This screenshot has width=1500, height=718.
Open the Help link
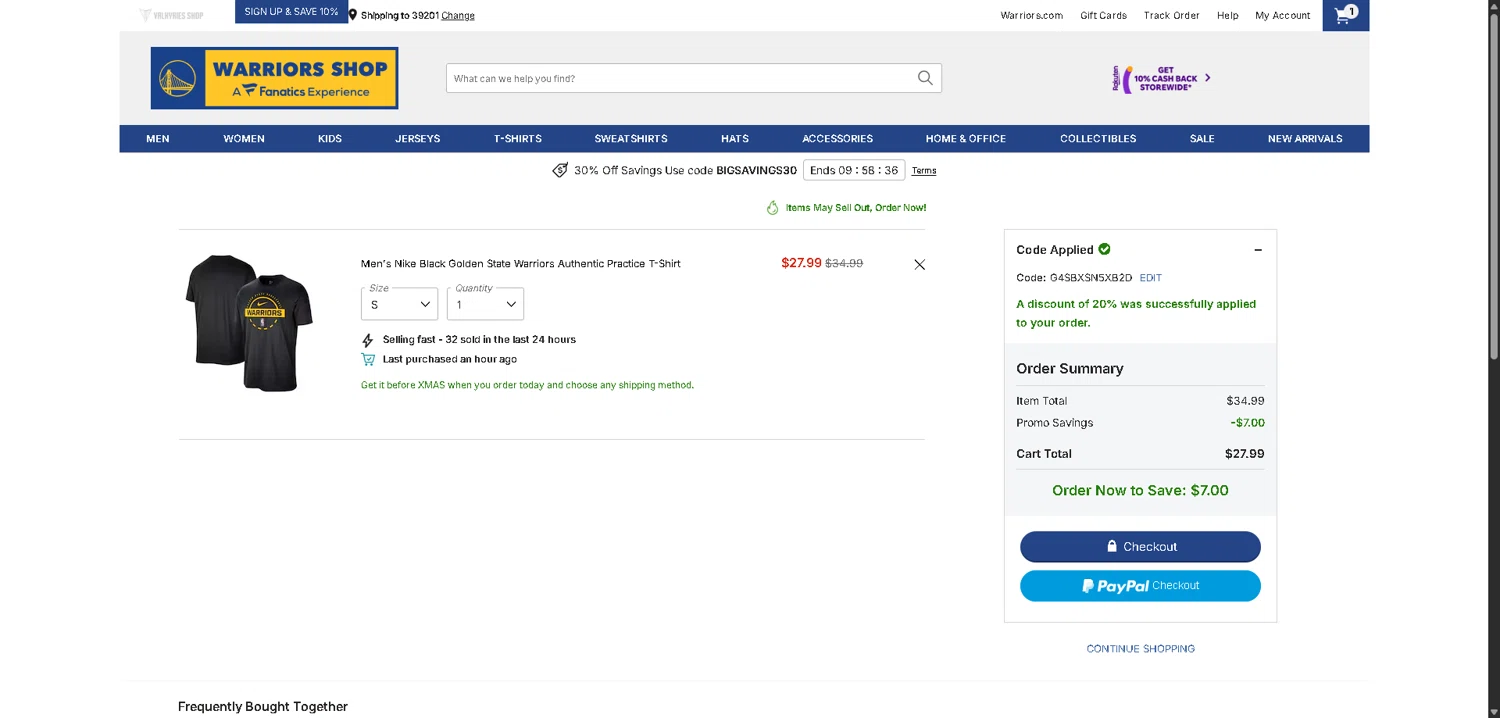1228,16
